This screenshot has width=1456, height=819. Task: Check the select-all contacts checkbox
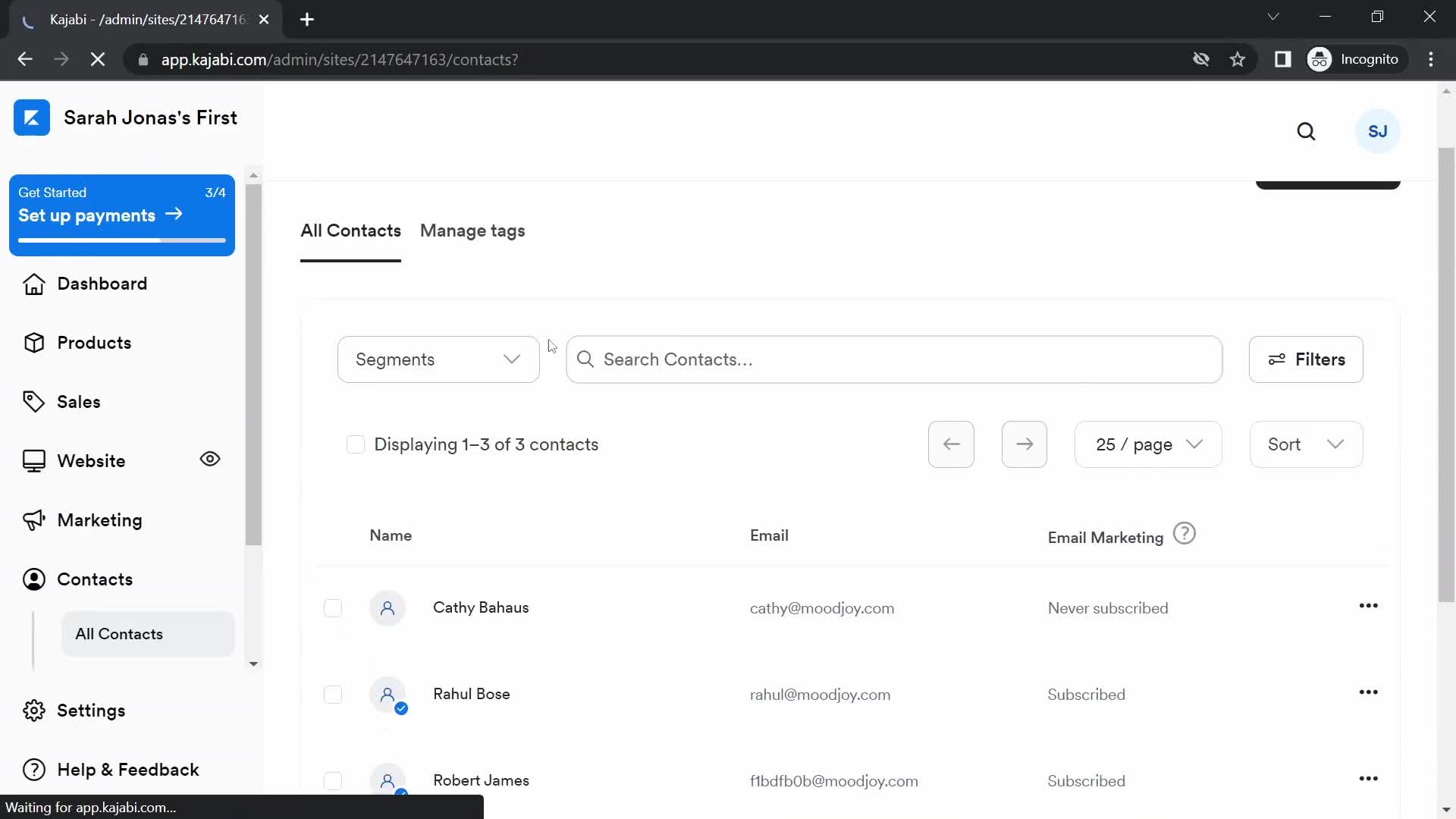[355, 444]
